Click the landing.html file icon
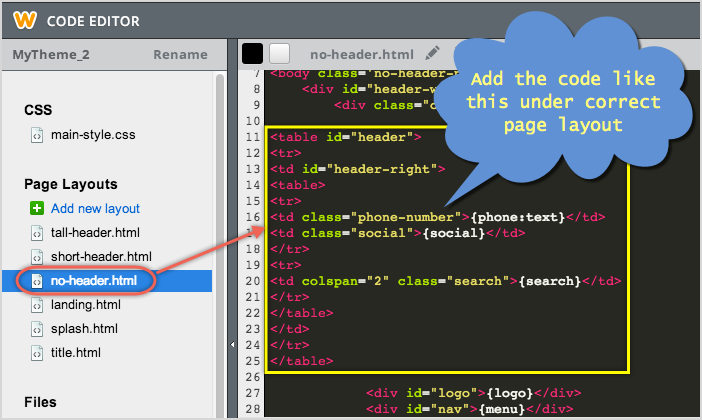The image size is (702, 420). (x=37, y=304)
